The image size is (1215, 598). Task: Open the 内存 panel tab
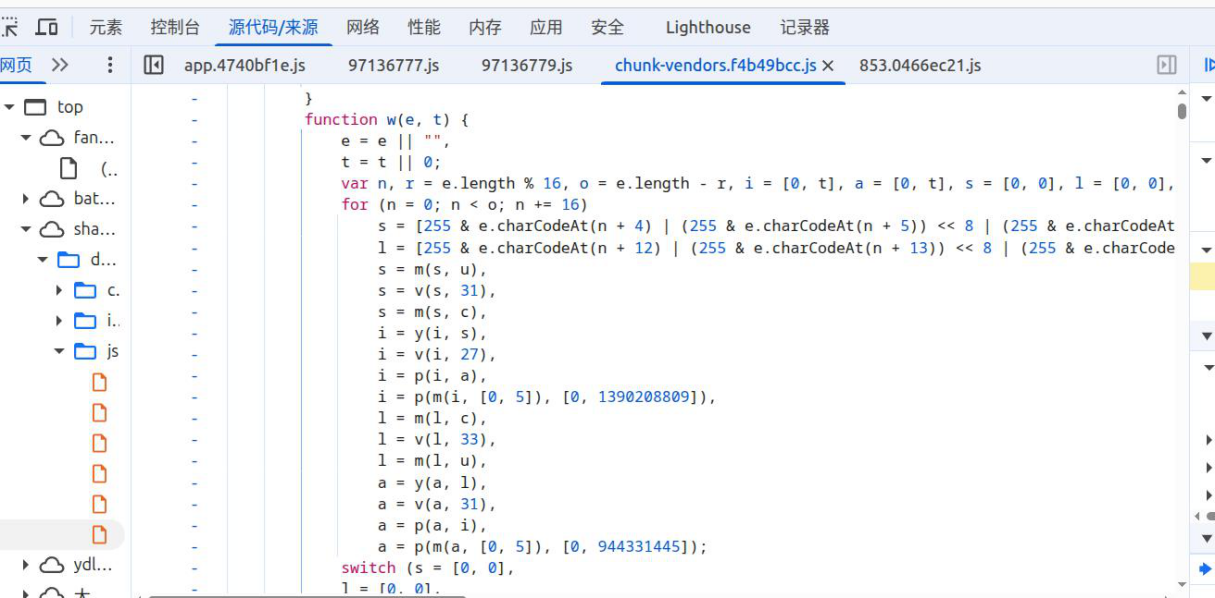coord(485,28)
